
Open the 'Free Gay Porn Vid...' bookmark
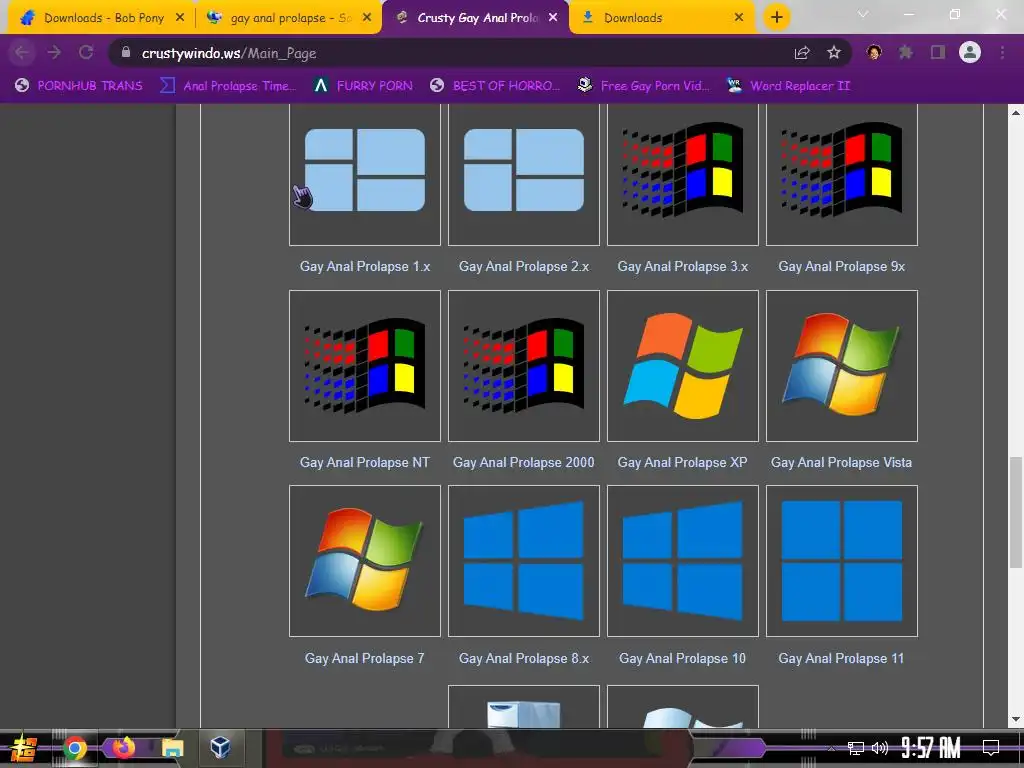644,86
